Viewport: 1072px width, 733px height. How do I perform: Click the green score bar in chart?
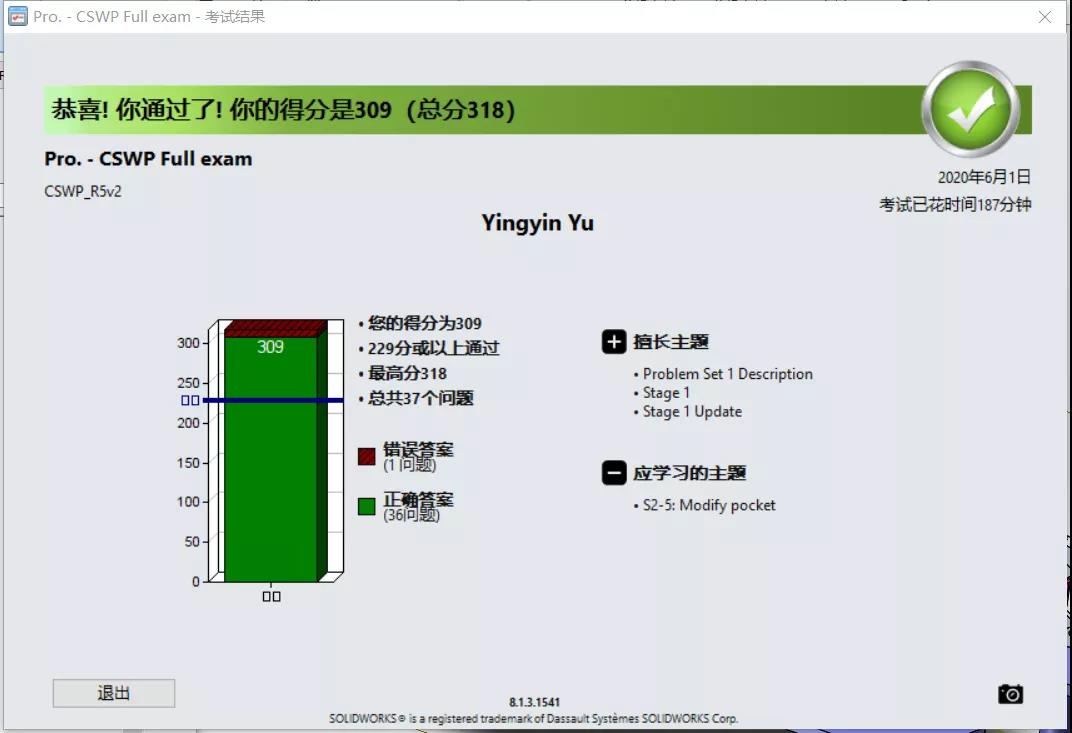[x=270, y=470]
